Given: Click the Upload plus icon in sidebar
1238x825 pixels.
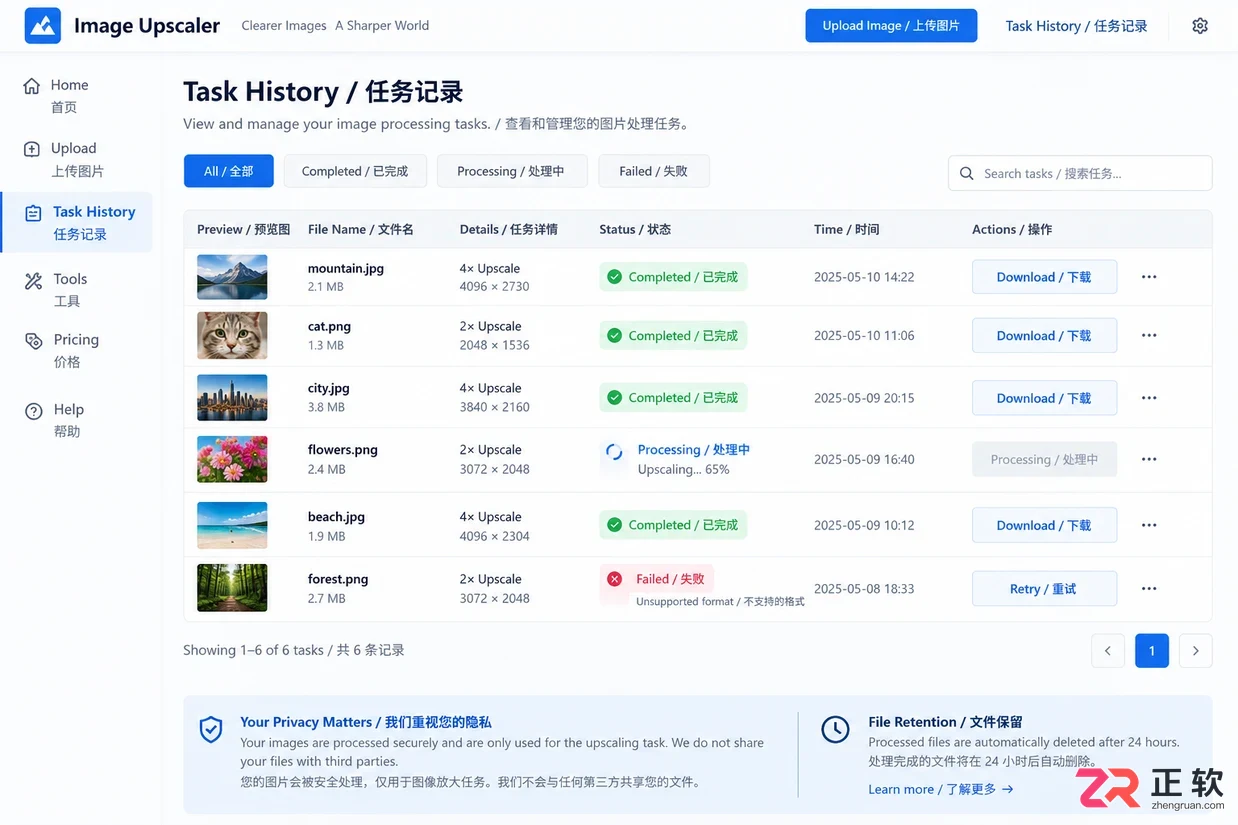Looking at the screenshot, I should pyautogui.click(x=32, y=149).
